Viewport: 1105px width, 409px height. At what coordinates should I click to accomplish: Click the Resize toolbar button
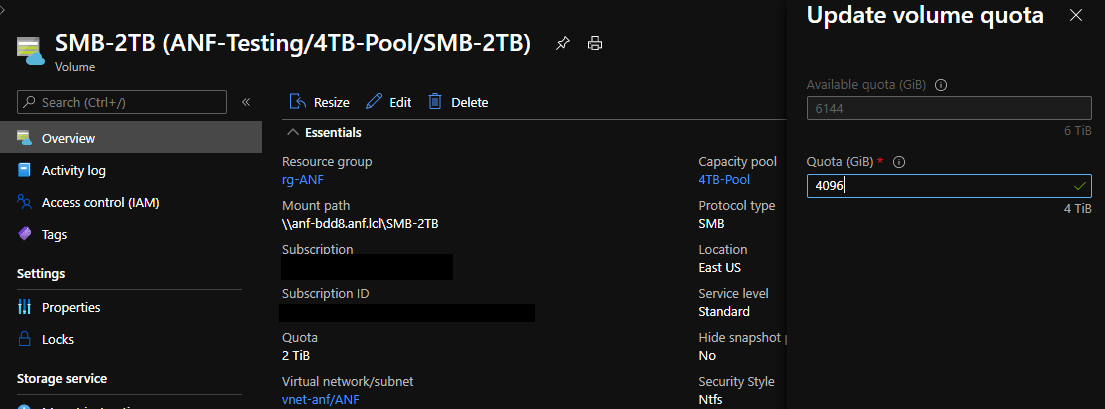(x=319, y=102)
